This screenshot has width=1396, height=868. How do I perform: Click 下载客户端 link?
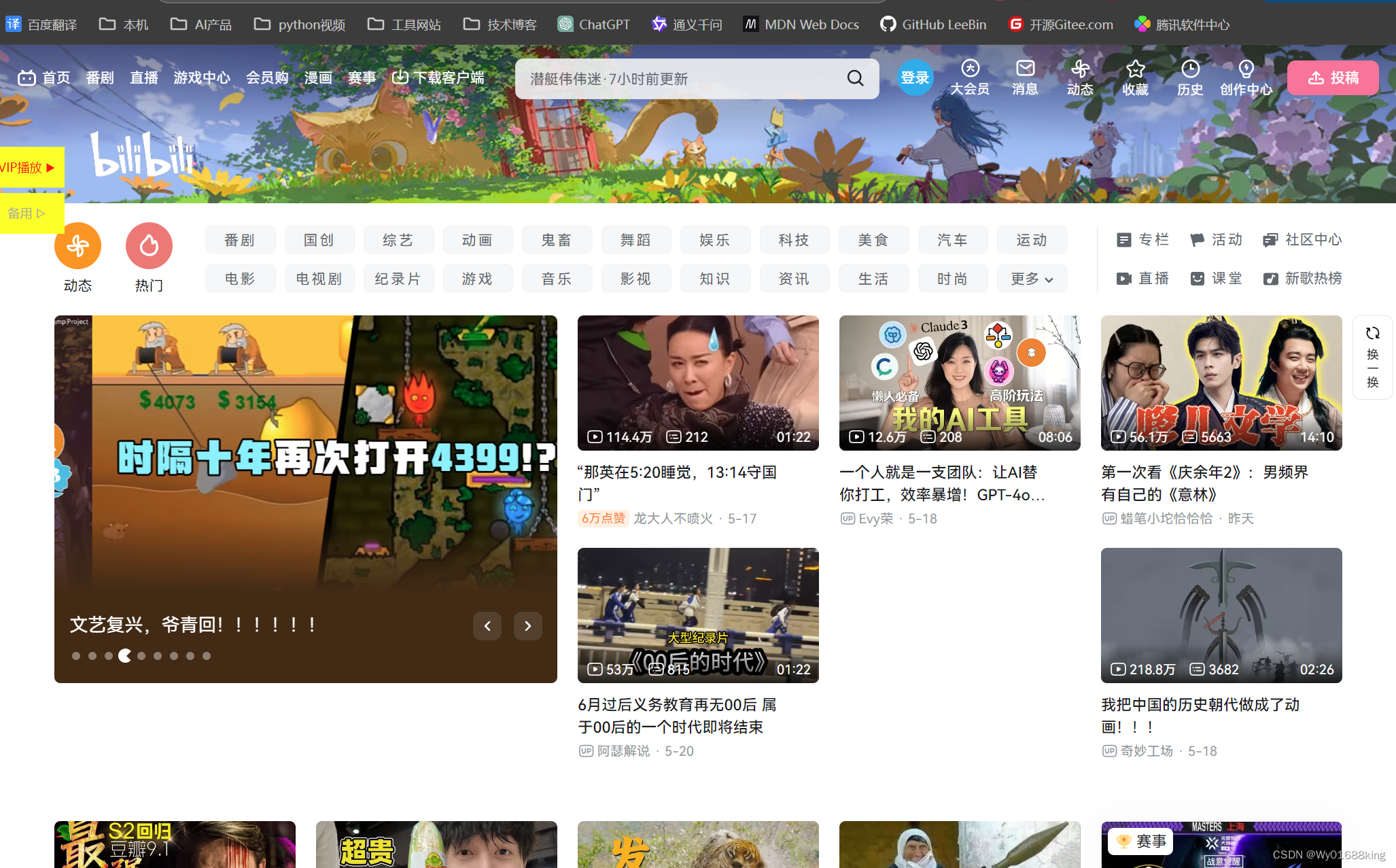pyautogui.click(x=438, y=77)
